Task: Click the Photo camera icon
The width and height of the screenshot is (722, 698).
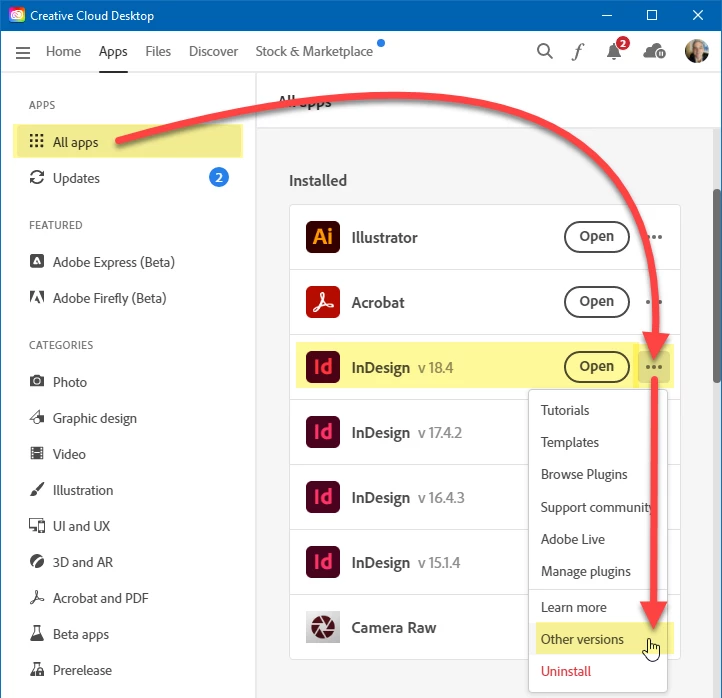Action: tap(37, 381)
